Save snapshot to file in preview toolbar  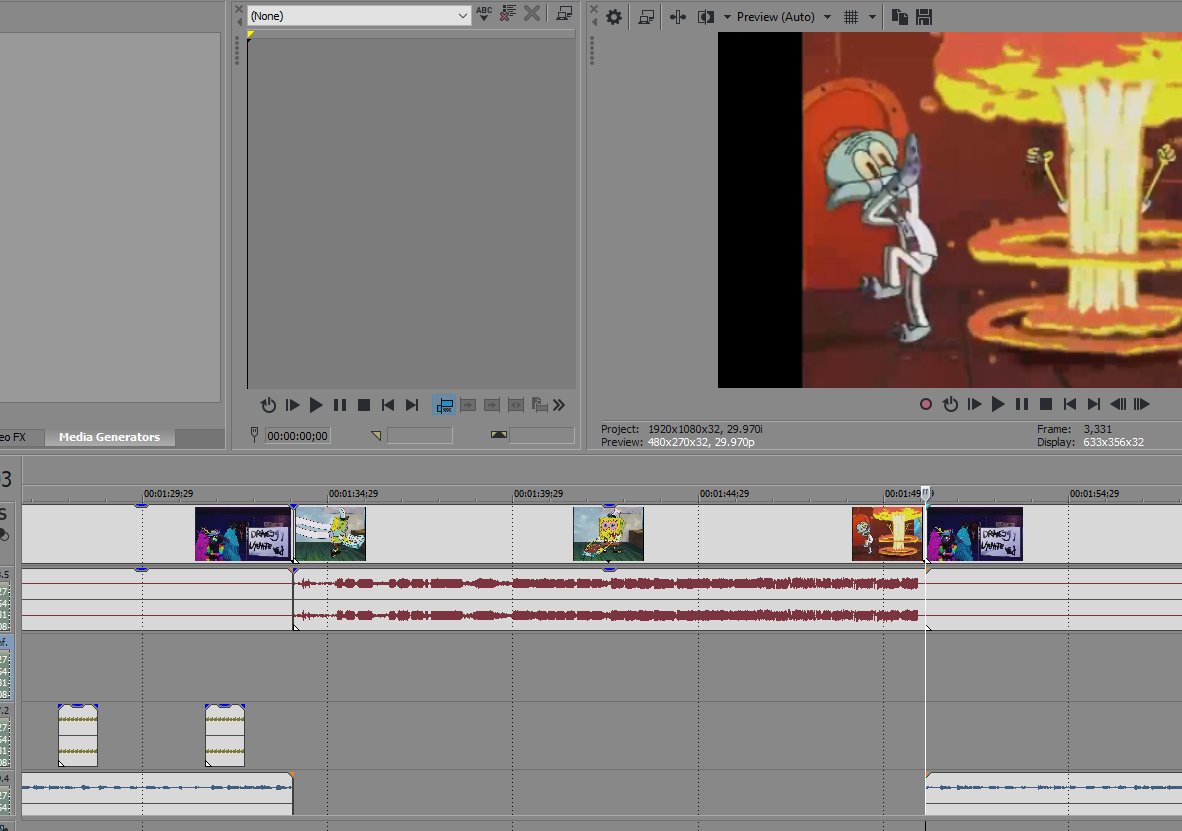pyautogui.click(x=924, y=17)
